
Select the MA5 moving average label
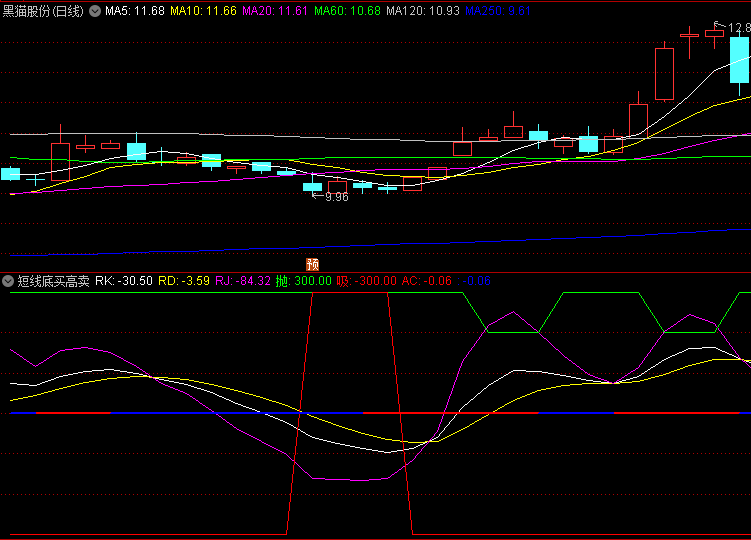coord(135,11)
